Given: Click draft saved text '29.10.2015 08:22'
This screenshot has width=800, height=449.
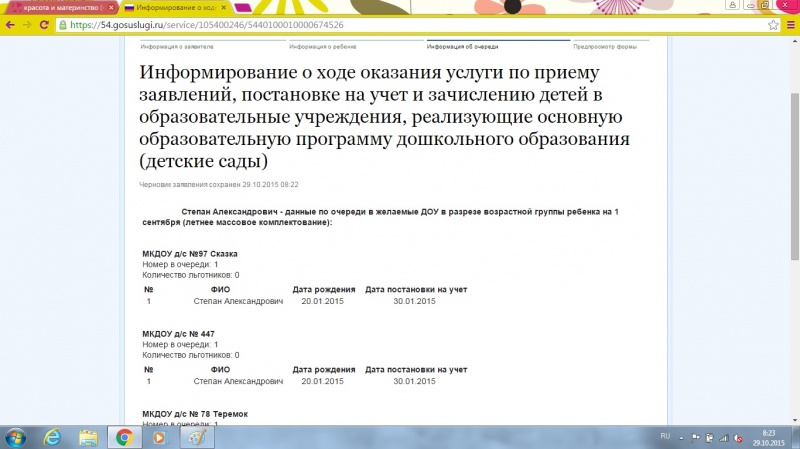Looking at the screenshot, I should [x=270, y=185].
